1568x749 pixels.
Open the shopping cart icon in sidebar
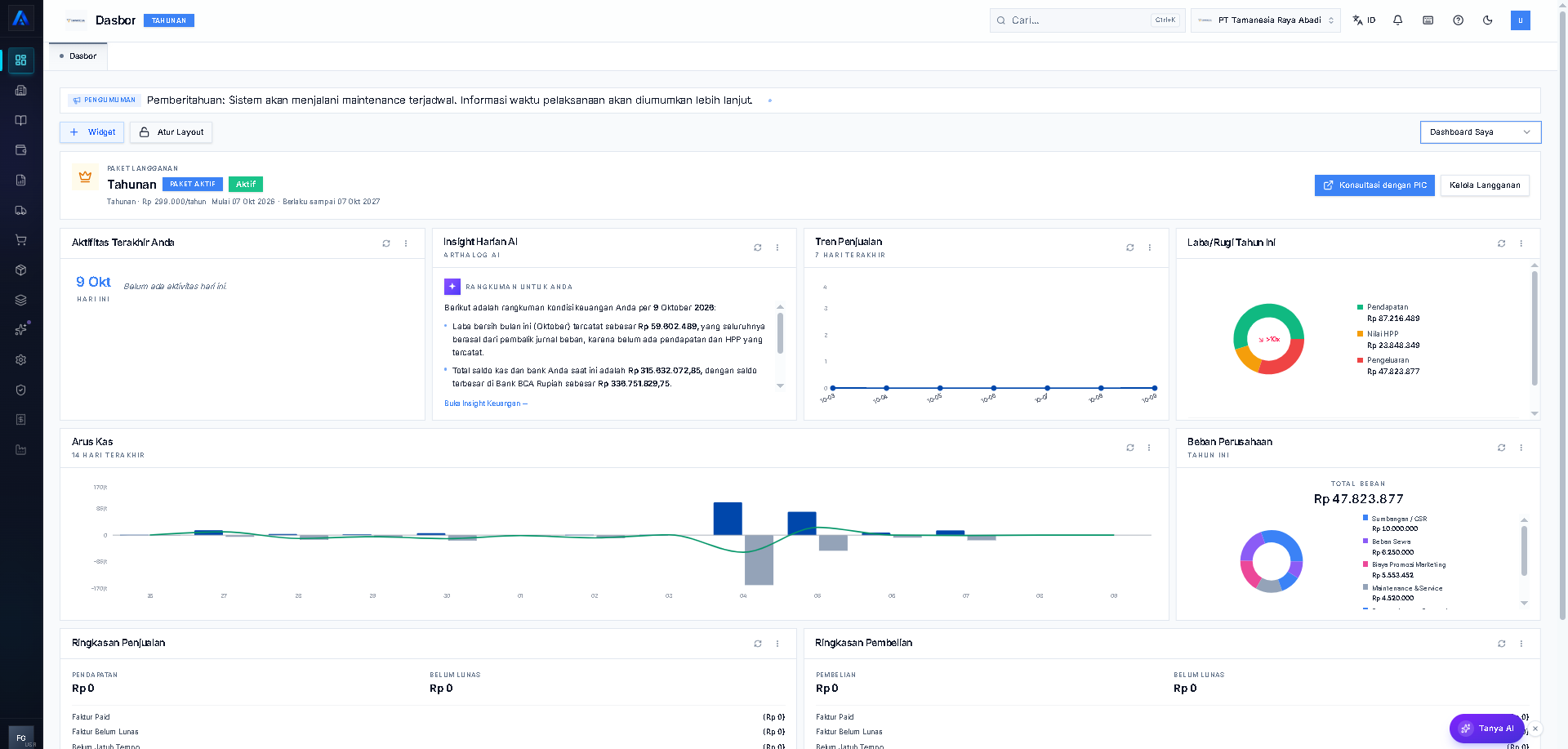tap(21, 240)
